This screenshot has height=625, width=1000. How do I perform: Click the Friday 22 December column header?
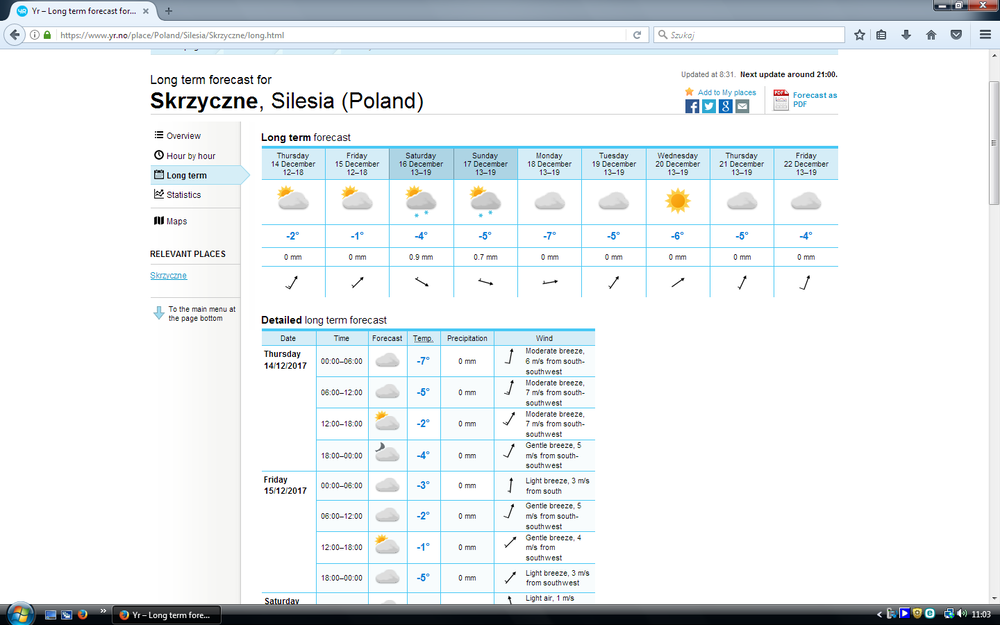(806, 164)
